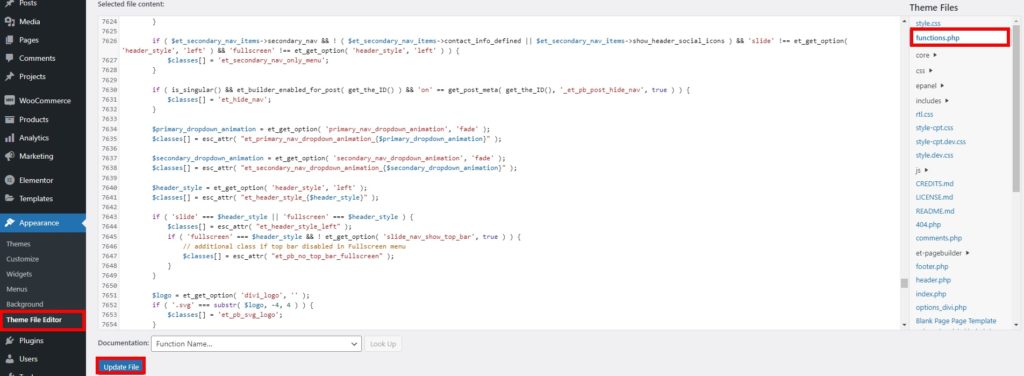Image resolution: width=1024 pixels, height=376 pixels.
Task: Expand the includes folder in the file tree
Action: click(x=932, y=101)
